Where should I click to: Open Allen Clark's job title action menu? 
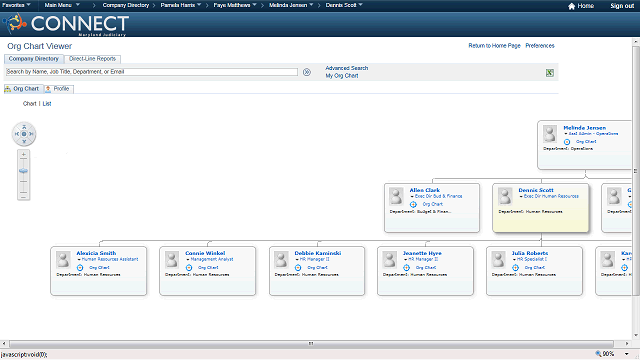[x=412, y=197]
